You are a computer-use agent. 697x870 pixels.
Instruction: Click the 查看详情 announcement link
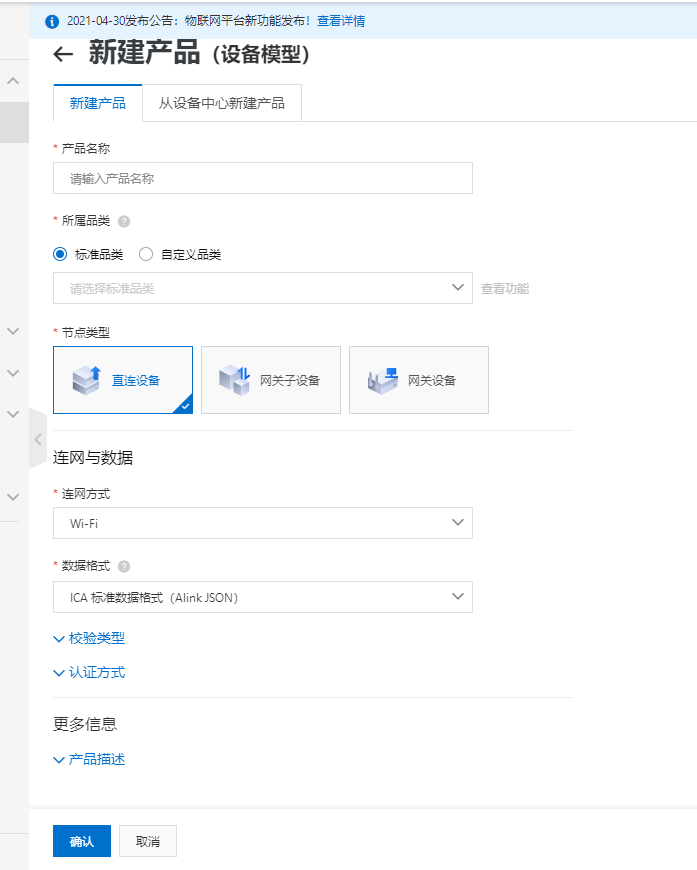click(x=341, y=21)
